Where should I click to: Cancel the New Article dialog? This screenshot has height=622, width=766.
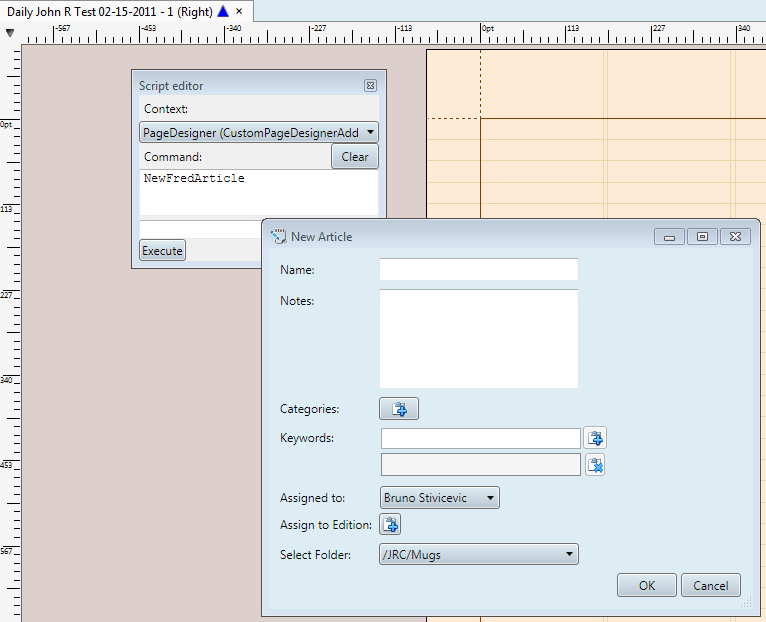(711, 585)
